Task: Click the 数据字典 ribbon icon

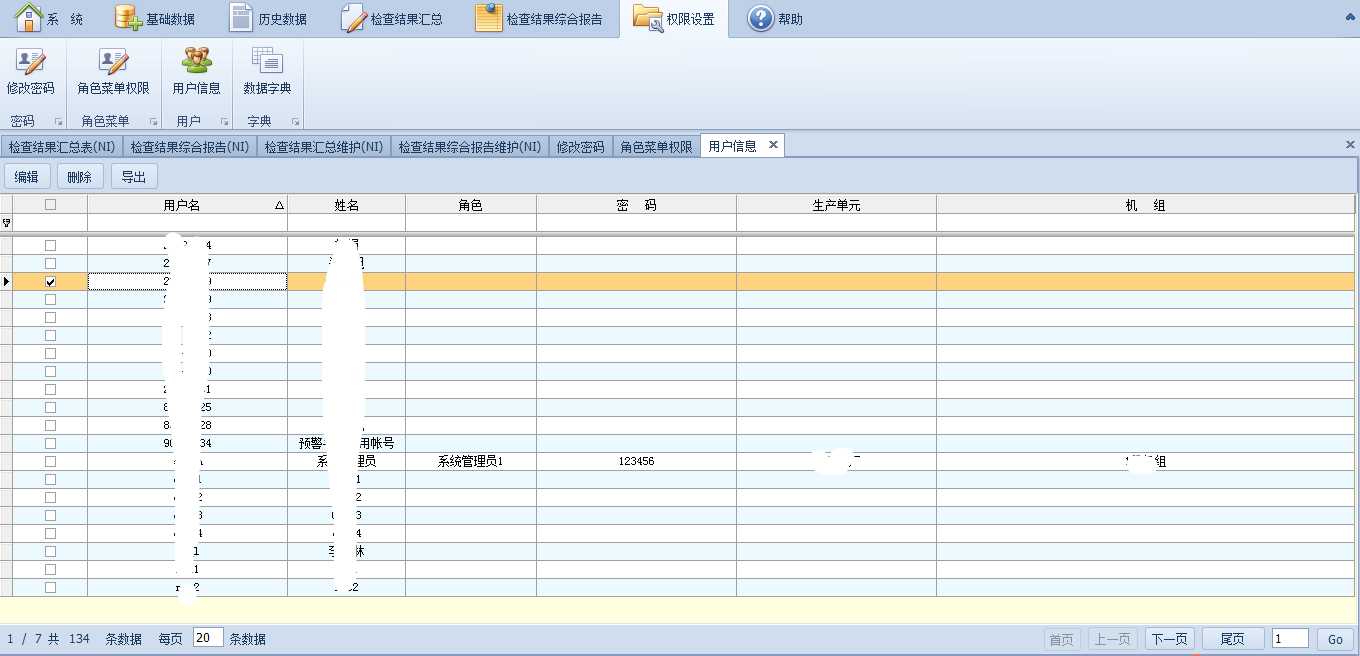Action: [268, 71]
